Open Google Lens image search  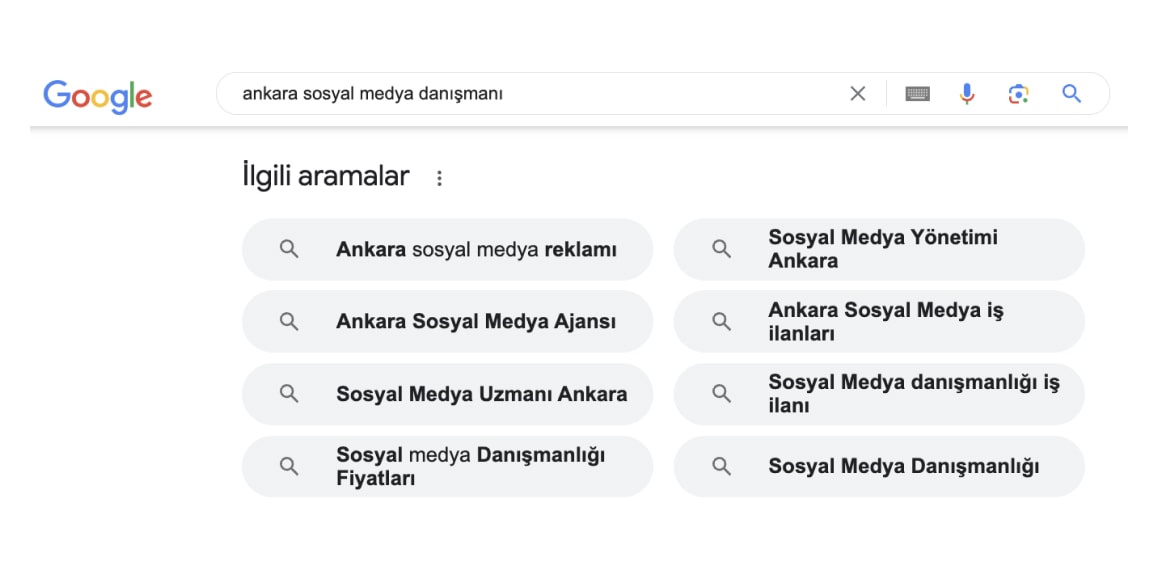pyautogui.click(x=1018, y=94)
